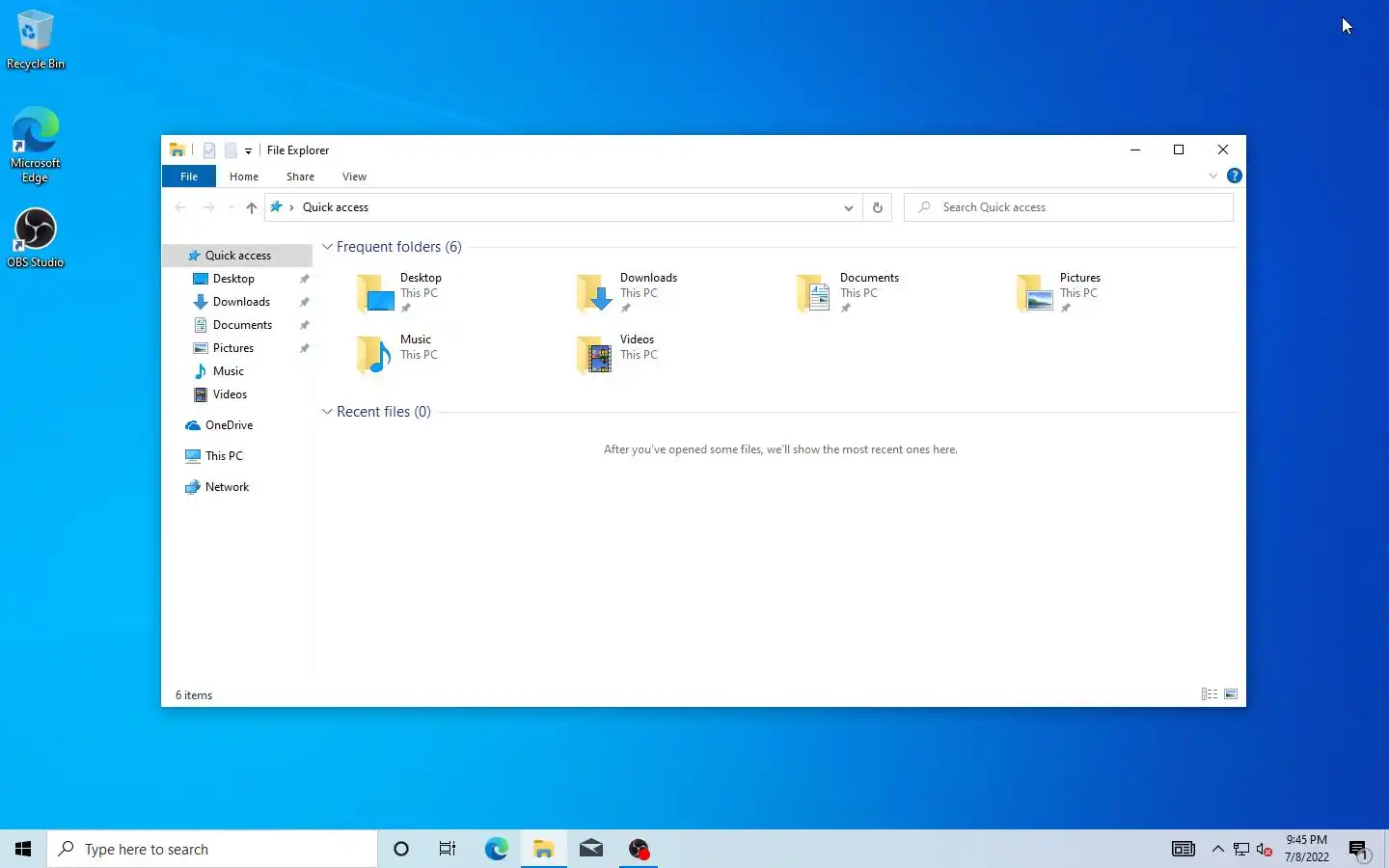
Task: Select Quick access in the navigation pane
Action: (x=238, y=256)
